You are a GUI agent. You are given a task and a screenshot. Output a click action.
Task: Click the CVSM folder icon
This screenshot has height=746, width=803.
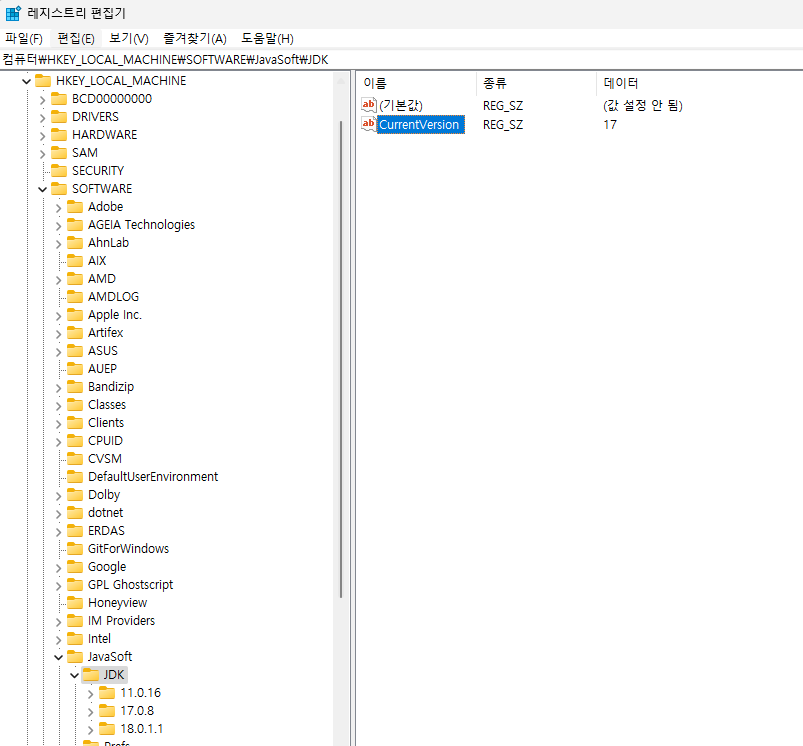[x=75, y=458]
